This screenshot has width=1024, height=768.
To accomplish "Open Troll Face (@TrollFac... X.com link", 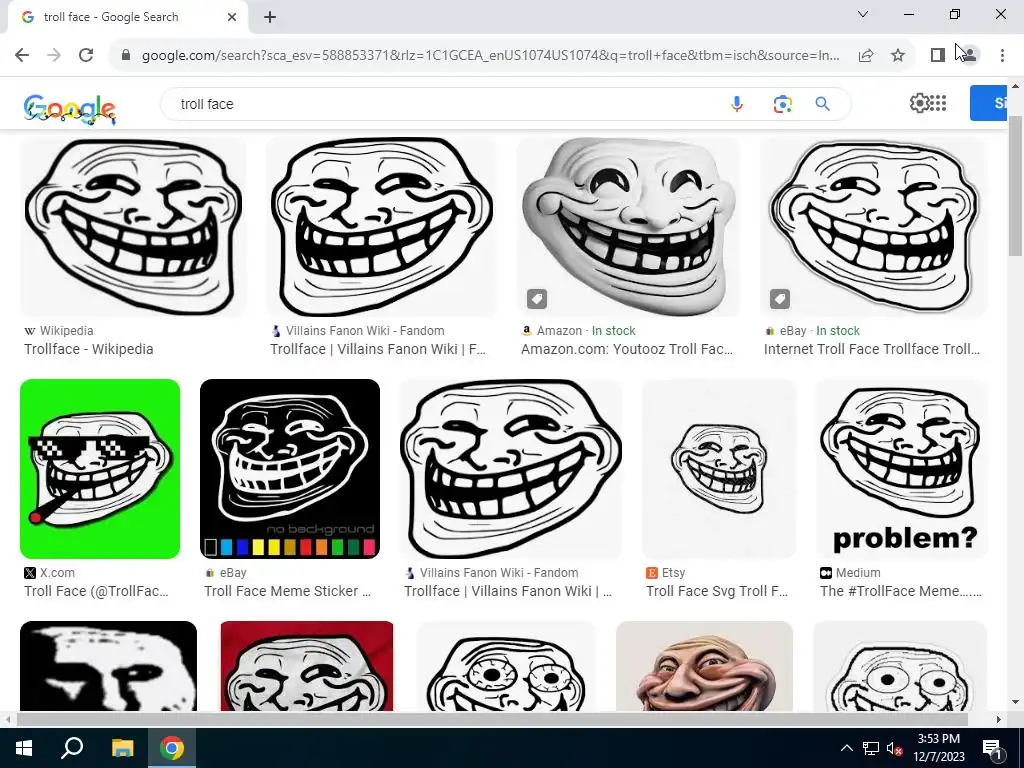I will 96,591.
